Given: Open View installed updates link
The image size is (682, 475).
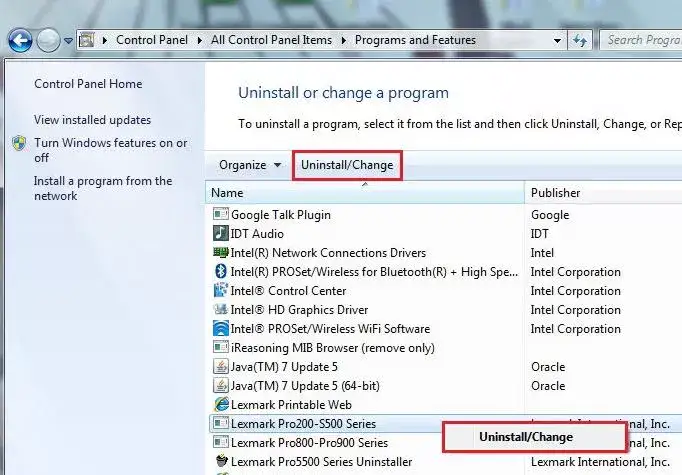Looking at the screenshot, I should 93,120.
